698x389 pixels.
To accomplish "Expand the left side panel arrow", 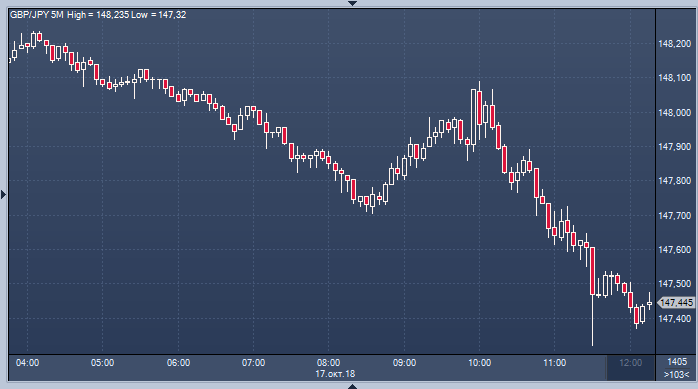I will (x=4, y=194).
